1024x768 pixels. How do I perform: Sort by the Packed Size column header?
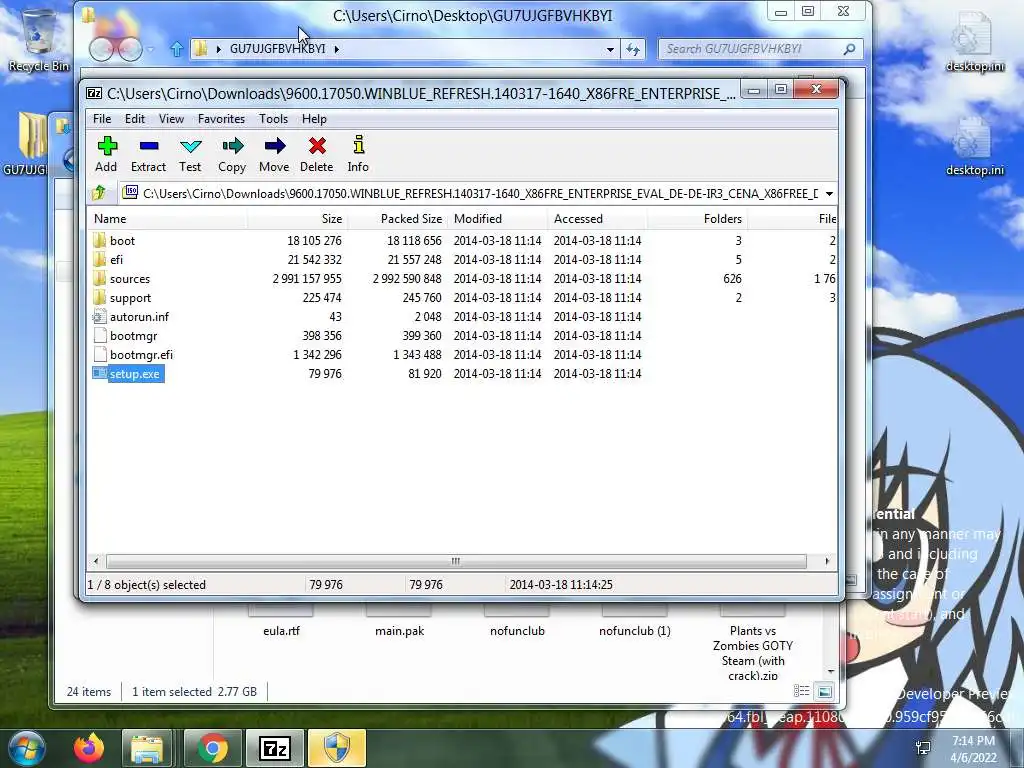[x=397, y=219]
